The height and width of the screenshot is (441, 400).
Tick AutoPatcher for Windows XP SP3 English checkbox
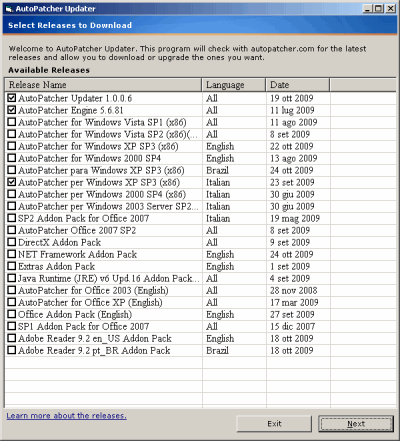tap(12, 146)
